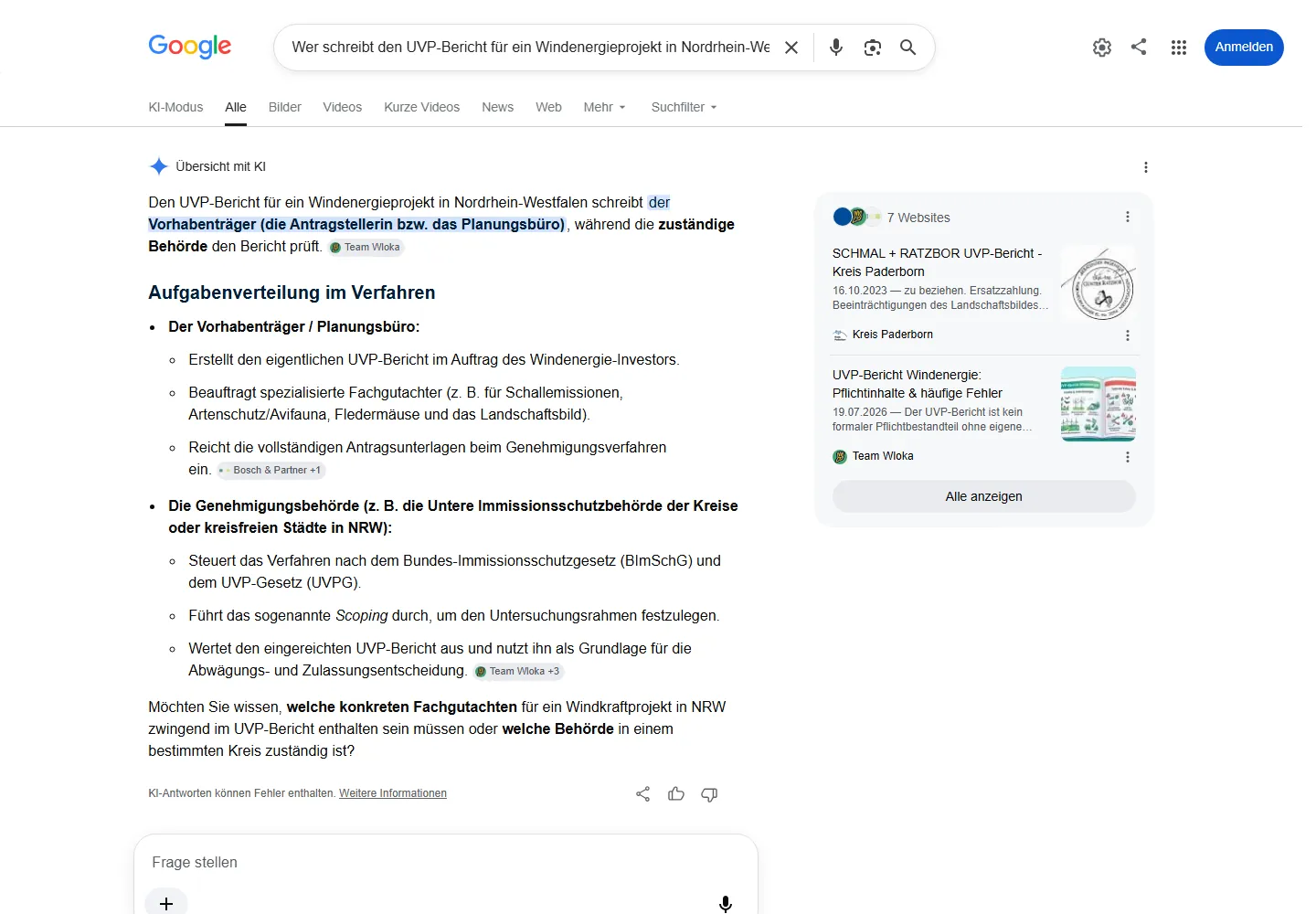Click the Google logo

point(190,47)
